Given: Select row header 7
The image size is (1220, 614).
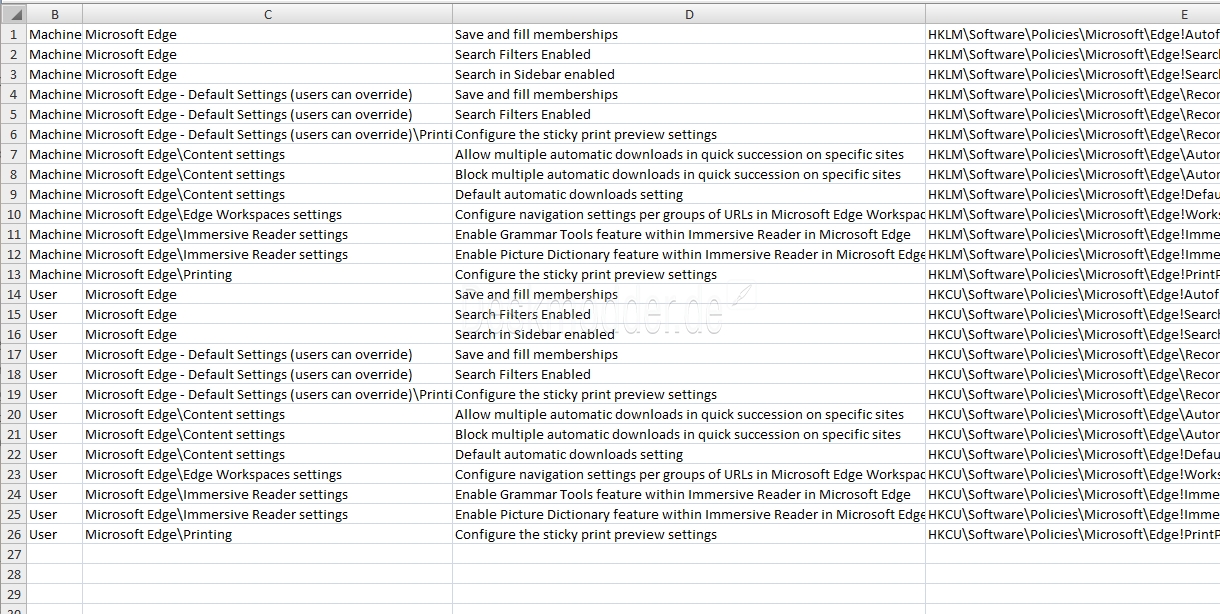Looking at the screenshot, I should pos(13,154).
